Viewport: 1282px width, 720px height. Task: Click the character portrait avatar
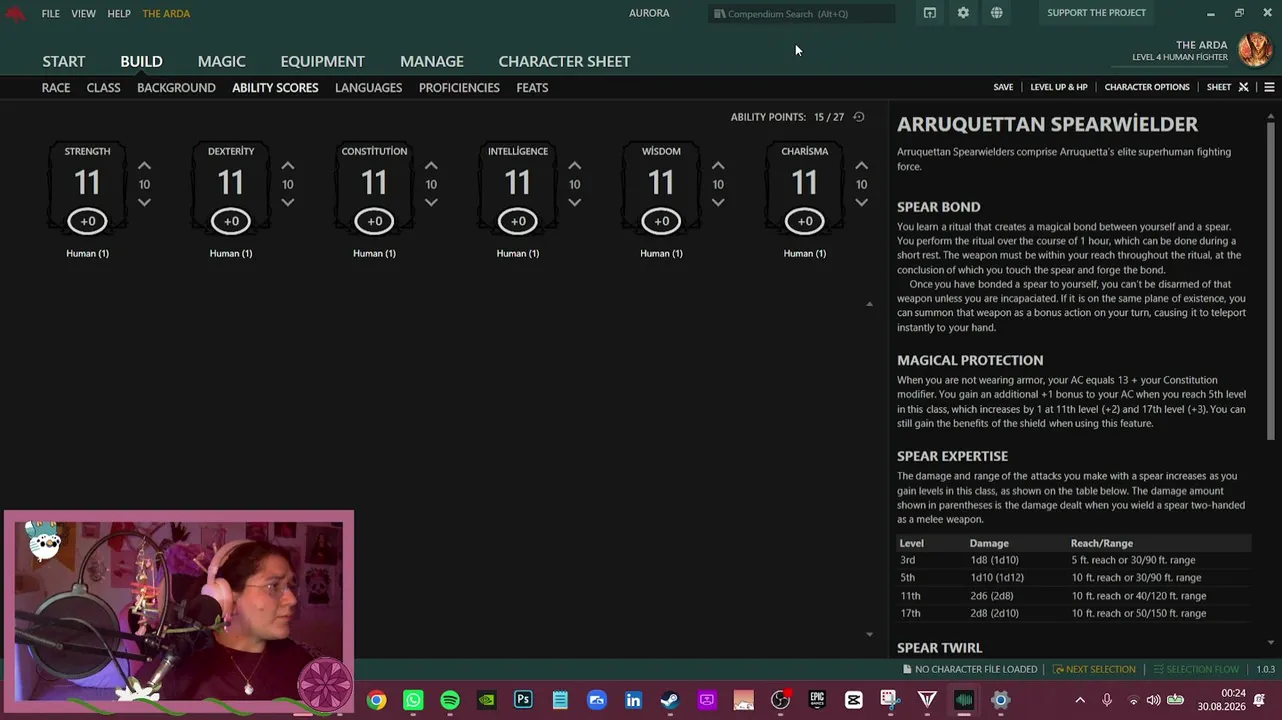(1255, 49)
